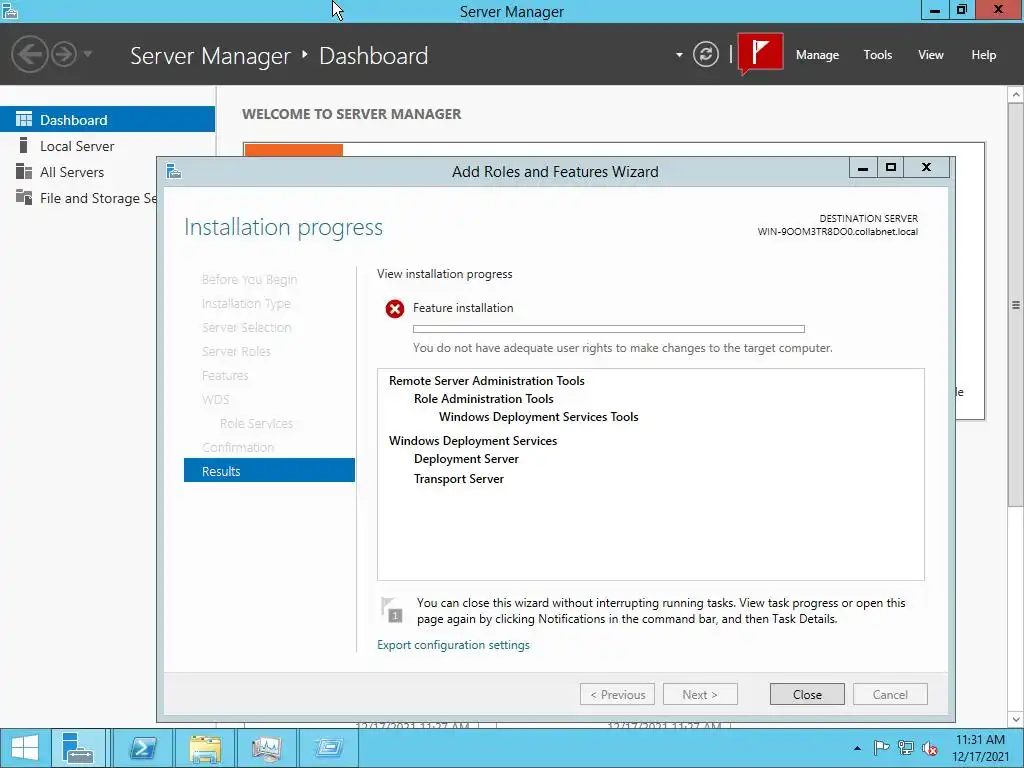Click the muted volume tray icon
The image size is (1024, 768).
pos(930,748)
